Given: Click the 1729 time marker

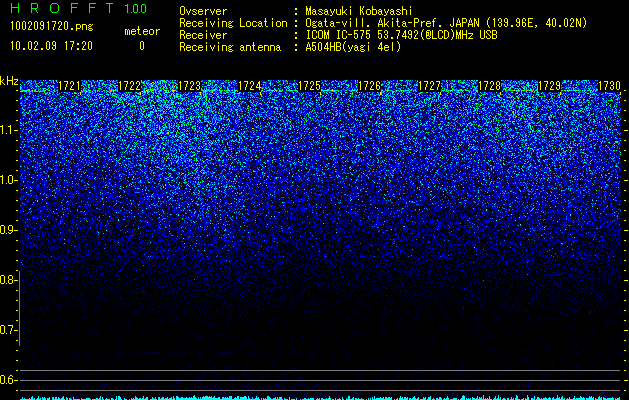Looking at the screenshot, I should [549, 86].
